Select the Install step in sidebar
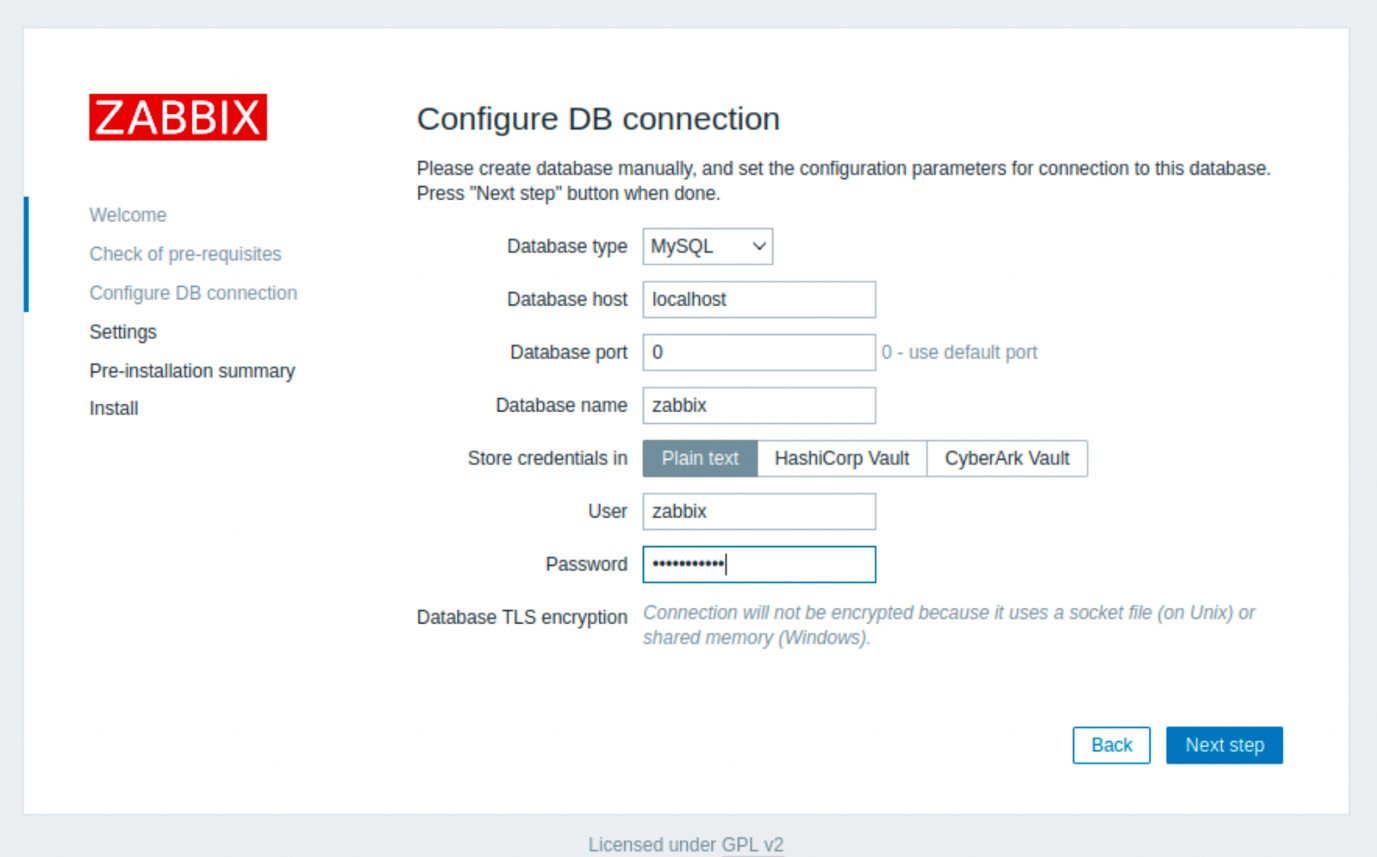Screen dimensions: 1377x857 coord(114,408)
